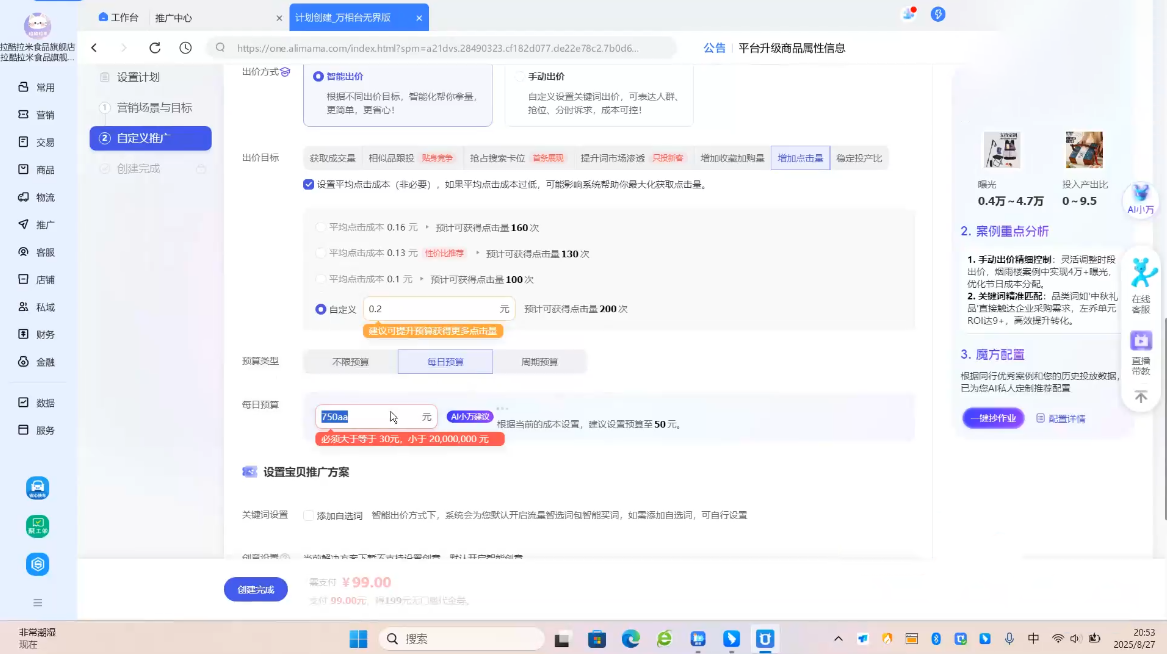
Task: Refresh the page with the reload icon
Action: 155,47
